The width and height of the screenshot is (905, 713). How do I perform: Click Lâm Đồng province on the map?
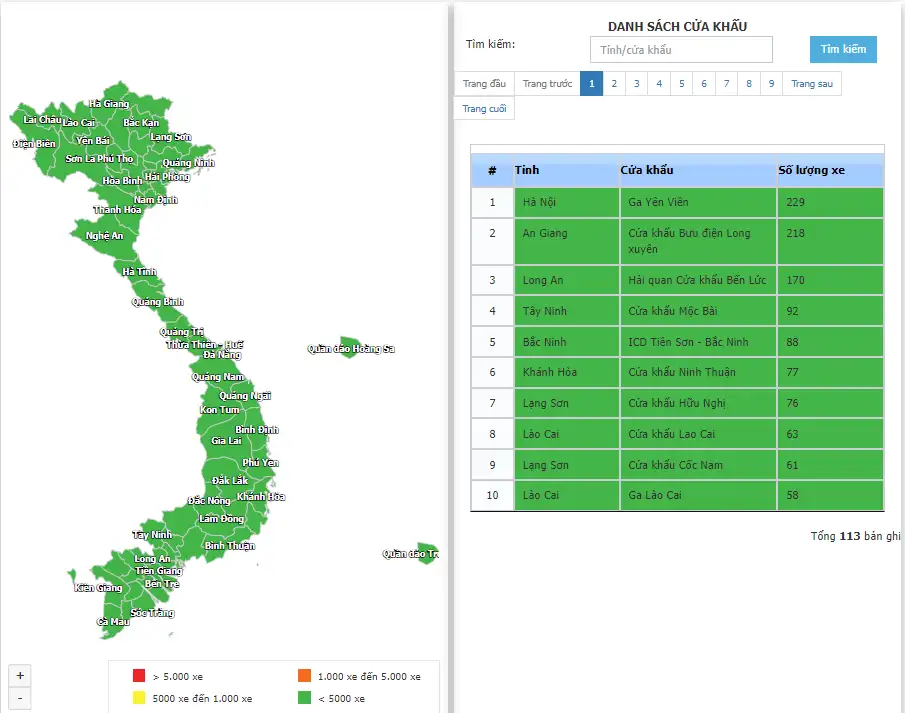pyautogui.click(x=222, y=518)
